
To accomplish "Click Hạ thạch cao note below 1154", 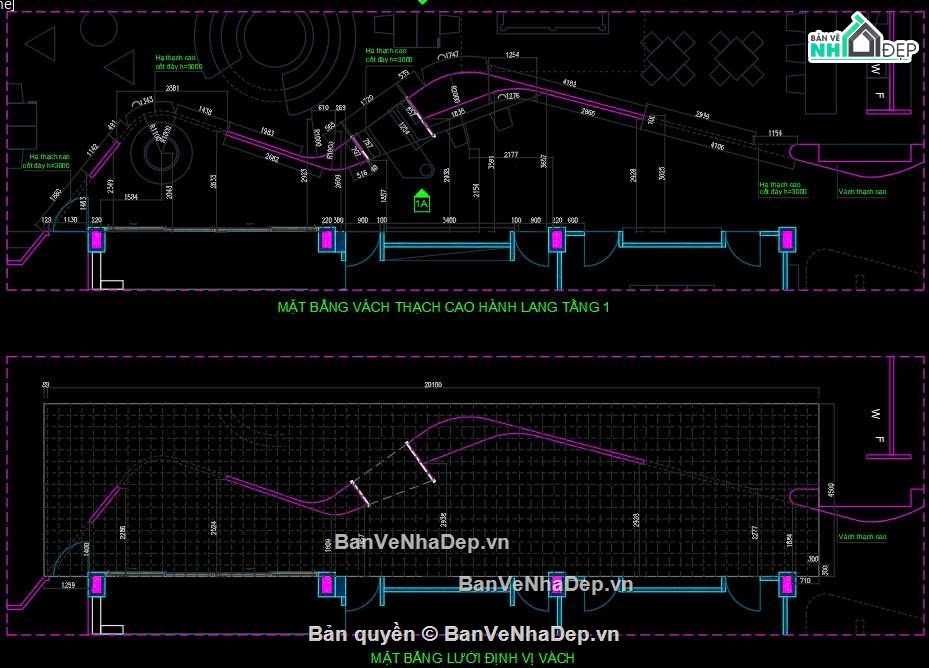I will click(783, 188).
